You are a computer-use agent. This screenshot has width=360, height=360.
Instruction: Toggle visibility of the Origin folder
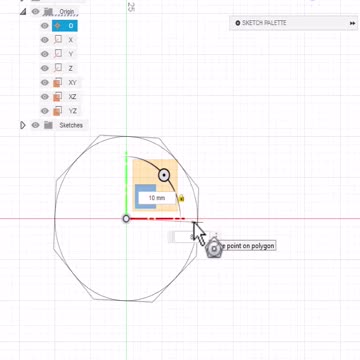coord(35,12)
